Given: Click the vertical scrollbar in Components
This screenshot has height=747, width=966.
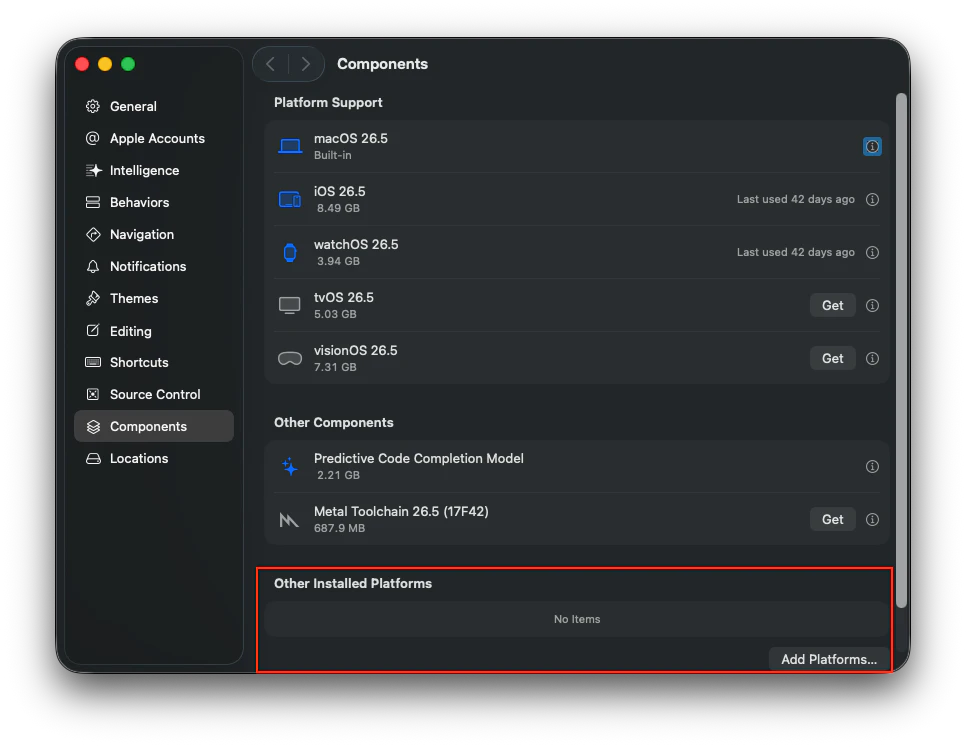Looking at the screenshot, I should click(901, 350).
